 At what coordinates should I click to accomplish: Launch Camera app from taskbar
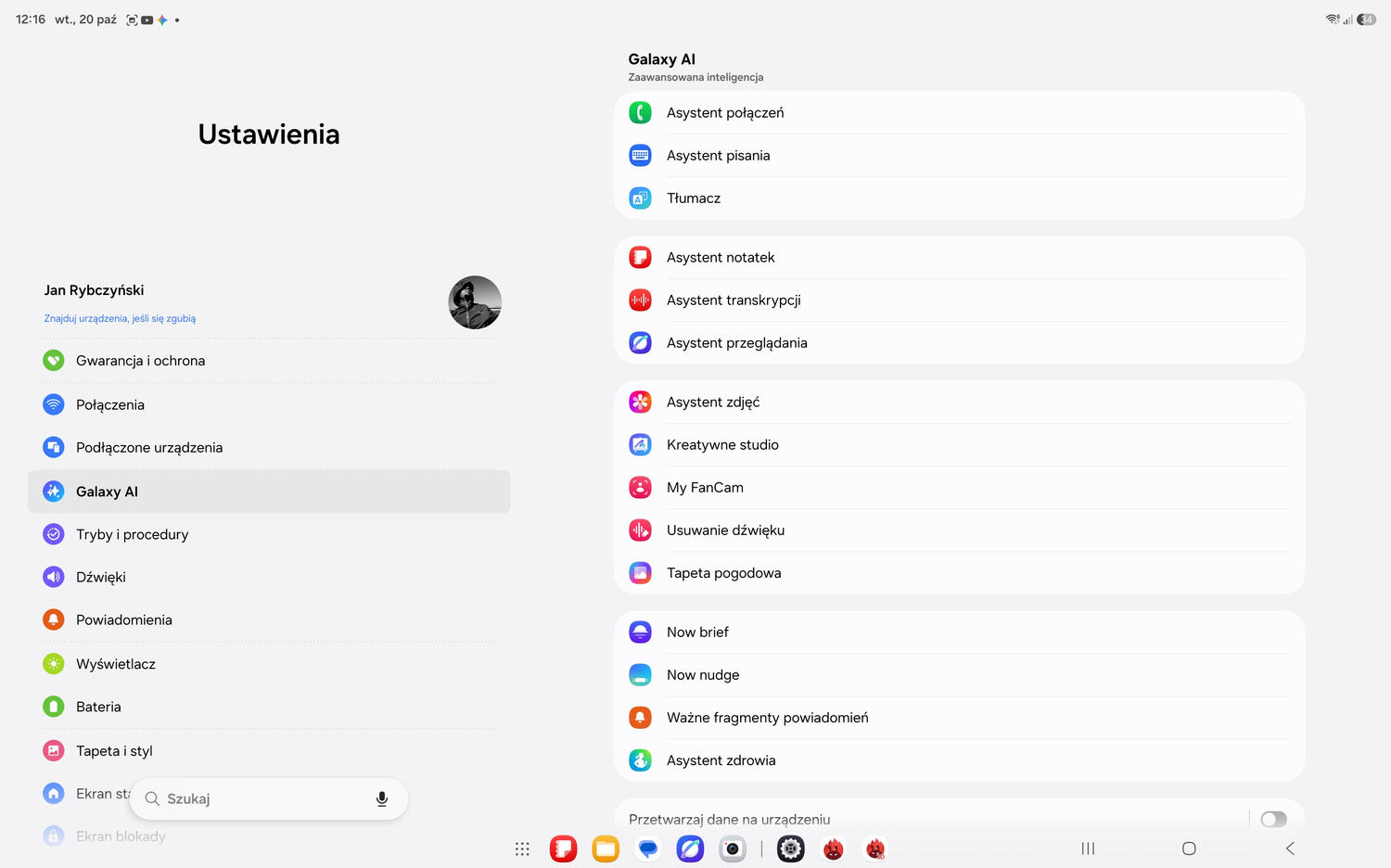coord(733,849)
